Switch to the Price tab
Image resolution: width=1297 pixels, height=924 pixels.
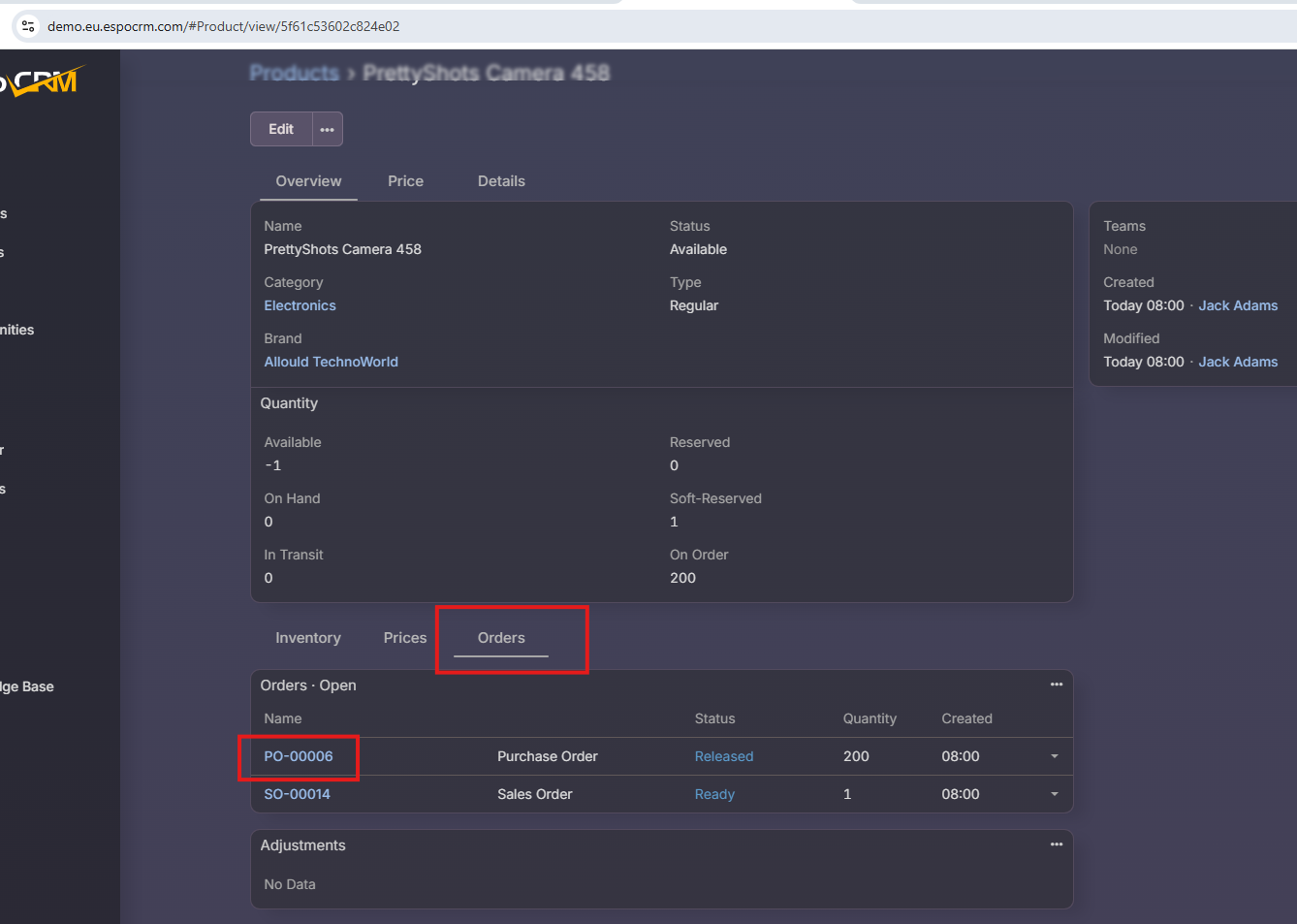[x=405, y=181]
